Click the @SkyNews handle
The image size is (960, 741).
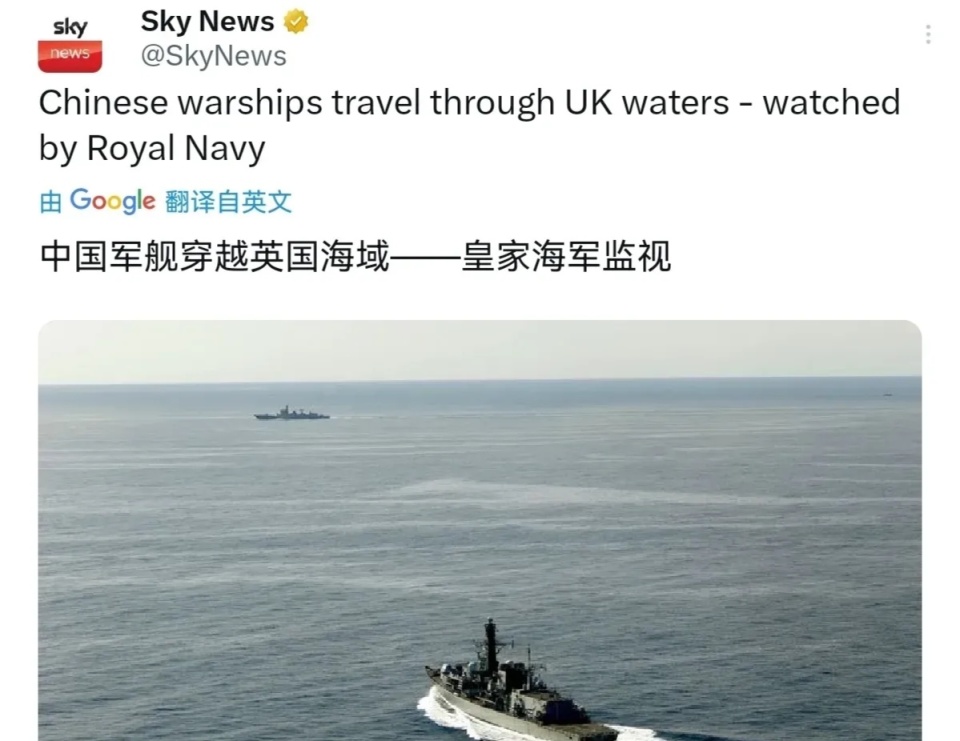(x=213, y=56)
